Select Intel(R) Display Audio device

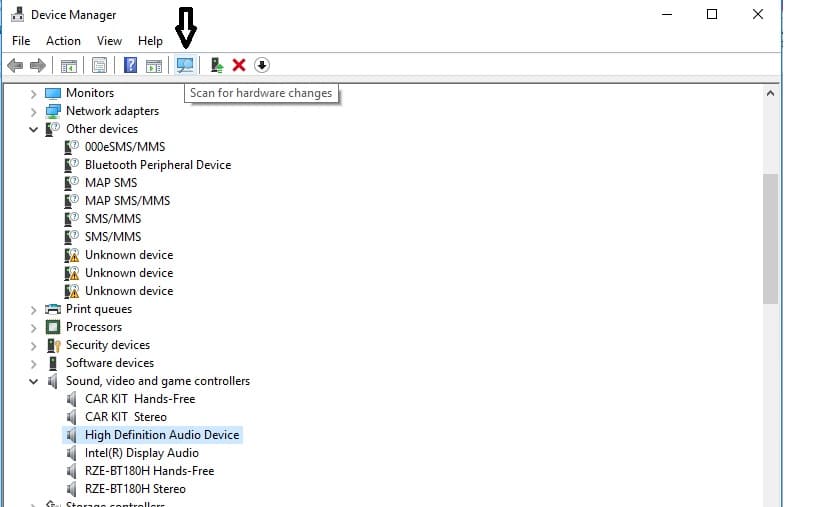click(141, 453)
